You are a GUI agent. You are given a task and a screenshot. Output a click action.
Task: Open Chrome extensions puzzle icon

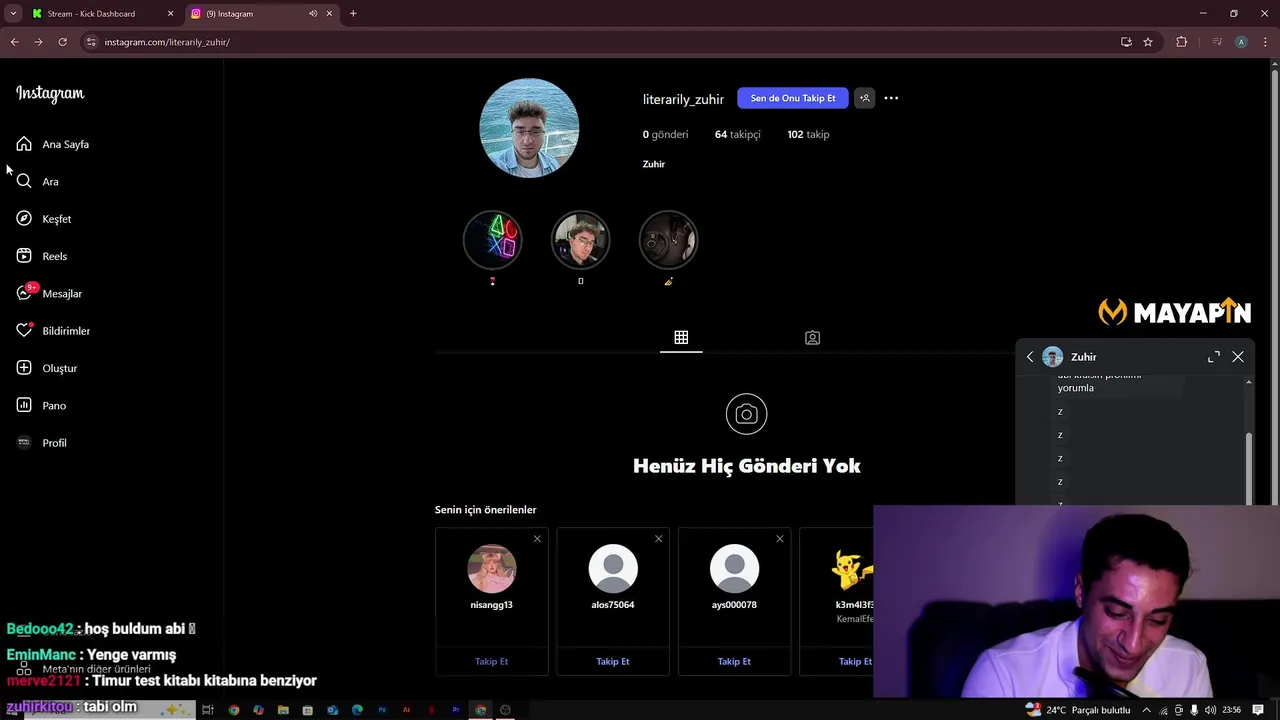click(x=1182, y=42)
